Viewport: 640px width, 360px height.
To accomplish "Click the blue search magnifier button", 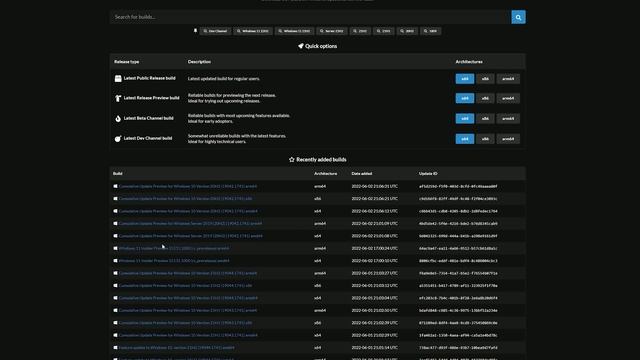I will pos(518,17).
